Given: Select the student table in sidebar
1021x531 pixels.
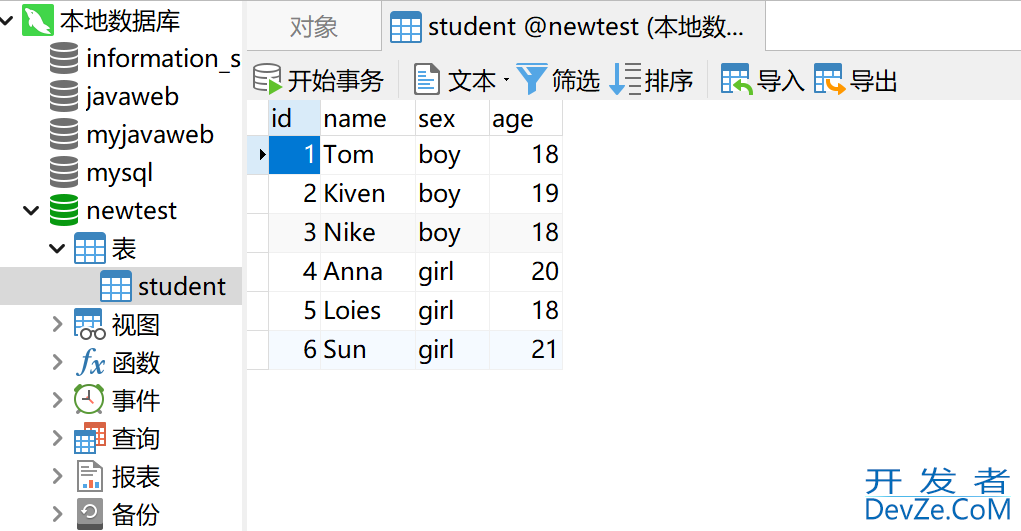Looking at the screenshot, I should 180,287.
